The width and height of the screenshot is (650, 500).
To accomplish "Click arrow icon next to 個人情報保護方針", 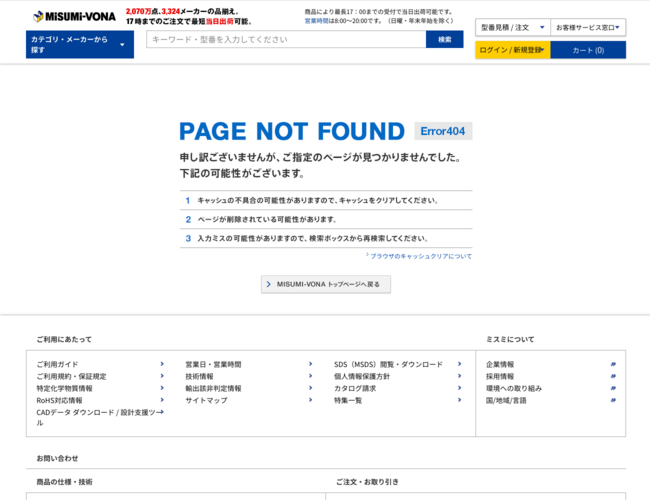I will click(x=459, y=376).
